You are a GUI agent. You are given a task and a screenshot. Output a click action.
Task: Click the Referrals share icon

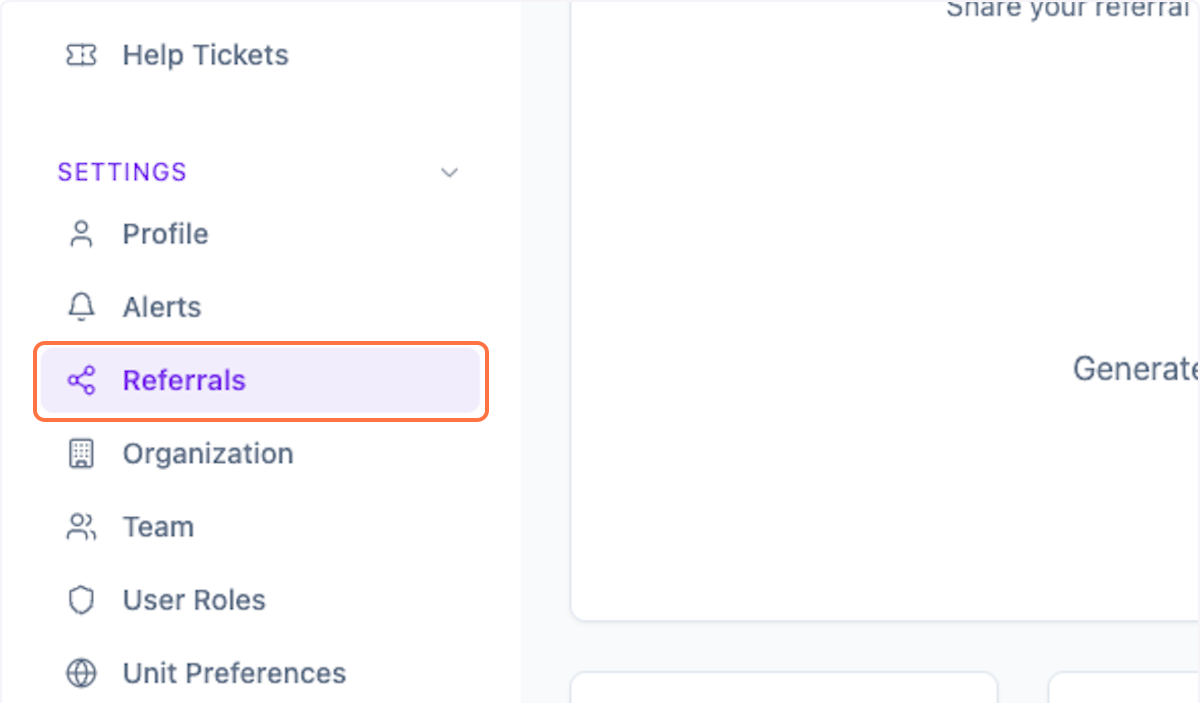pos(81,381)
